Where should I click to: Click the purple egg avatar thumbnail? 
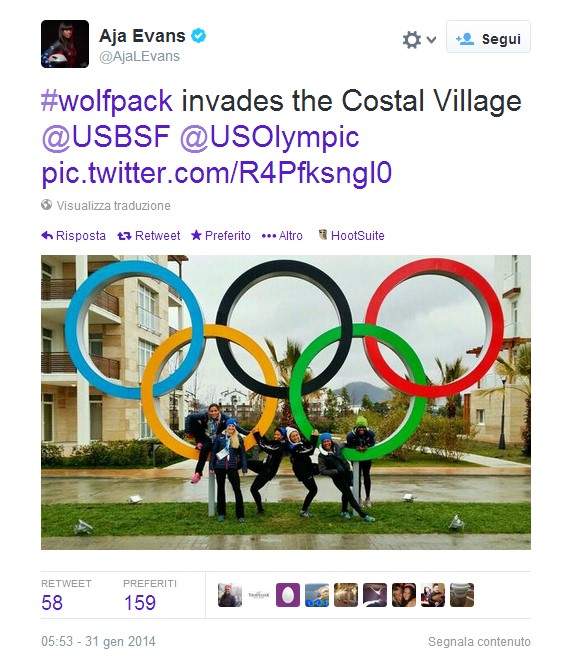point(288,595)
